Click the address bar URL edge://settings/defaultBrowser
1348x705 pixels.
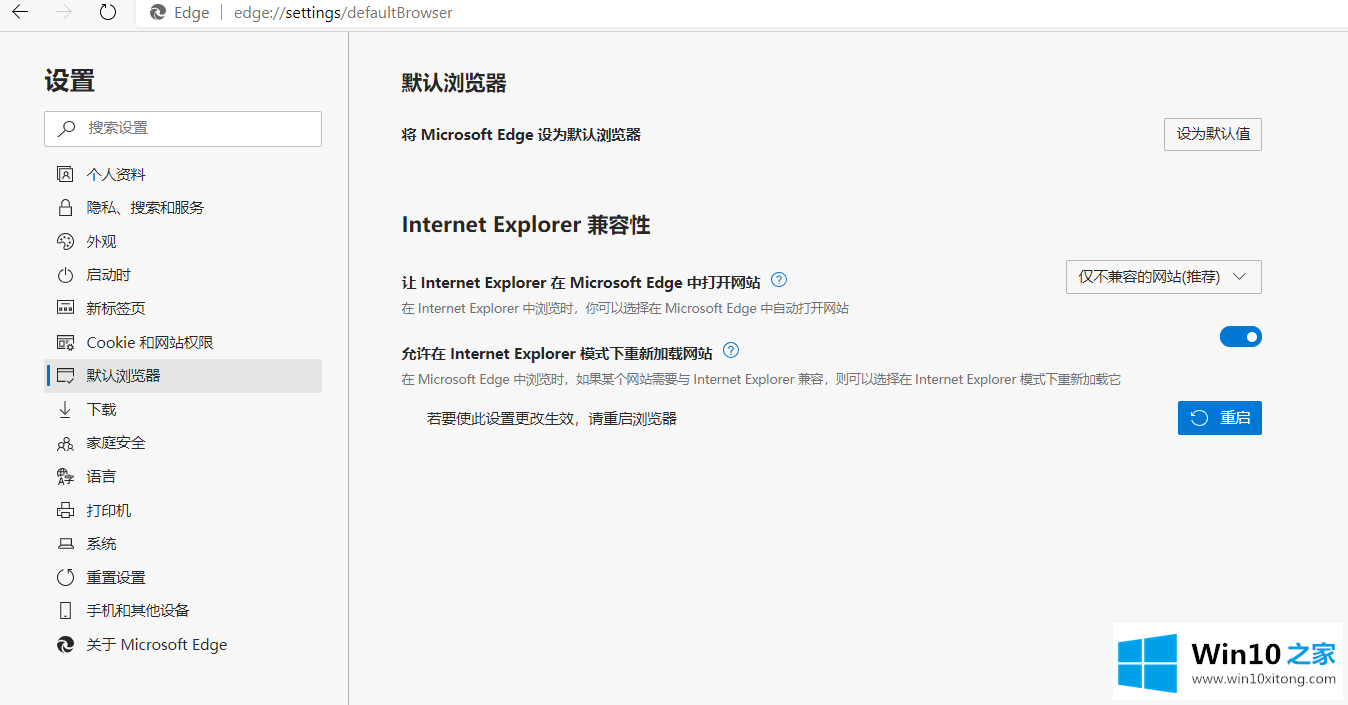(343, 13)
